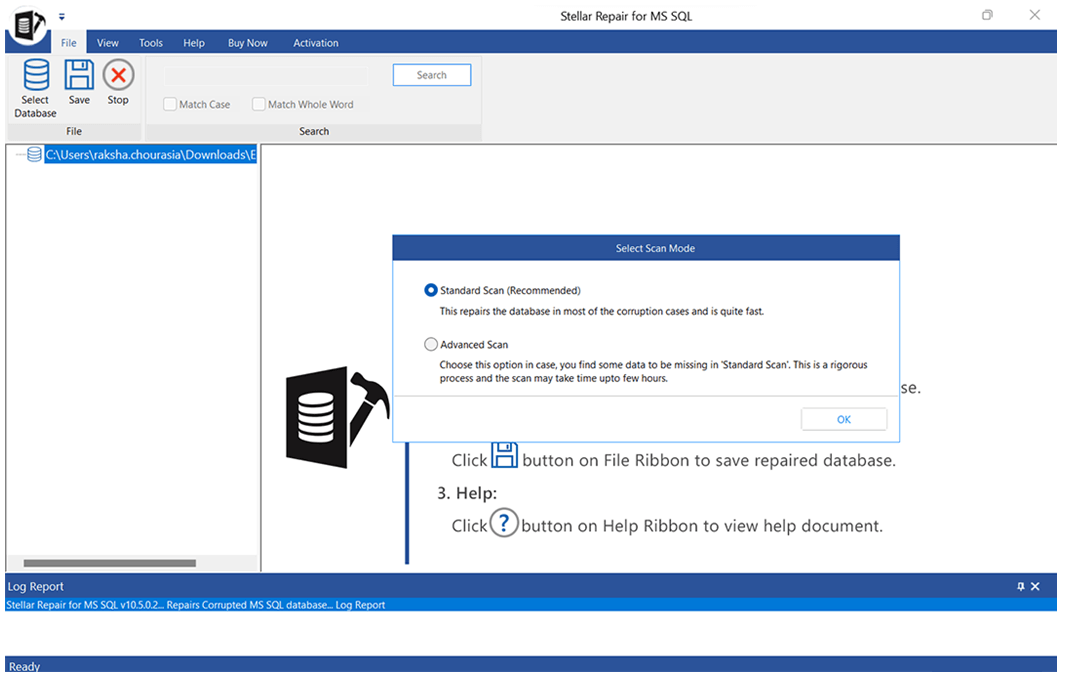Expand the database node in the tree
The height and width of the screenshot is (679, 1070).
tap(18, 154)
